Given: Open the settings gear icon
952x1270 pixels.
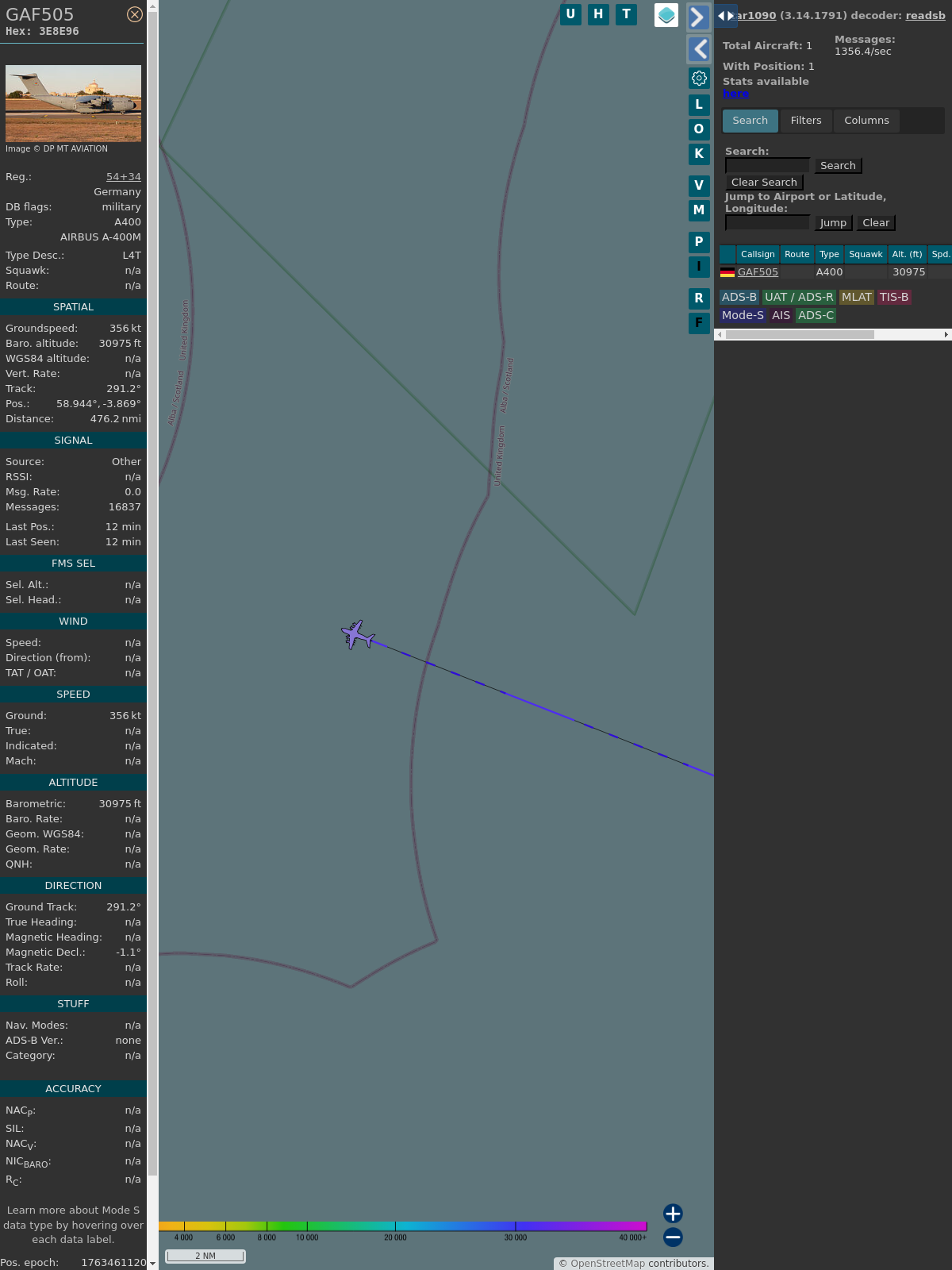Looking at the screenshot, I should [699, 78].
